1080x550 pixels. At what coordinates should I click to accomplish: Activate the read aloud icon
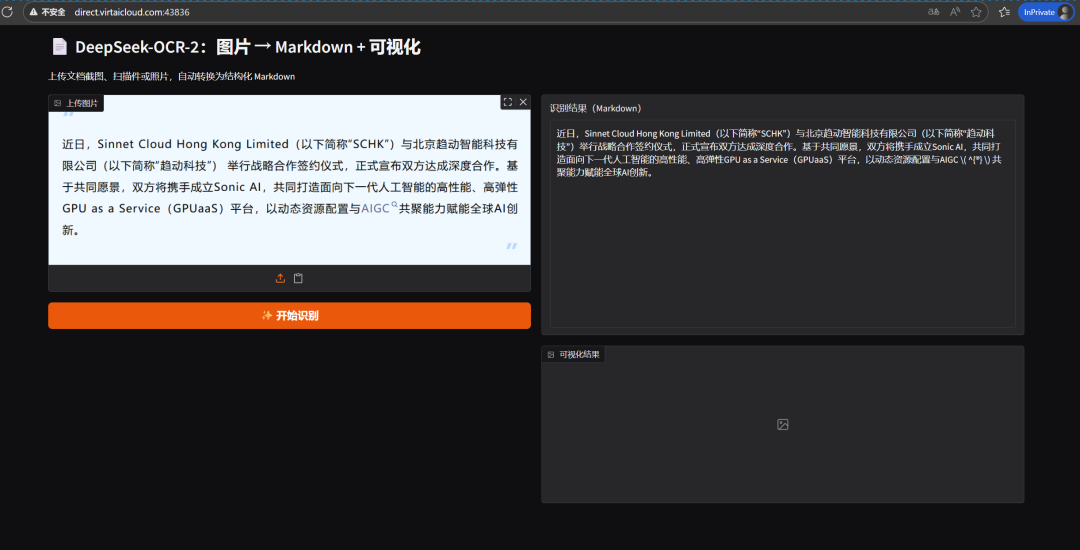[x=955, y=12]
